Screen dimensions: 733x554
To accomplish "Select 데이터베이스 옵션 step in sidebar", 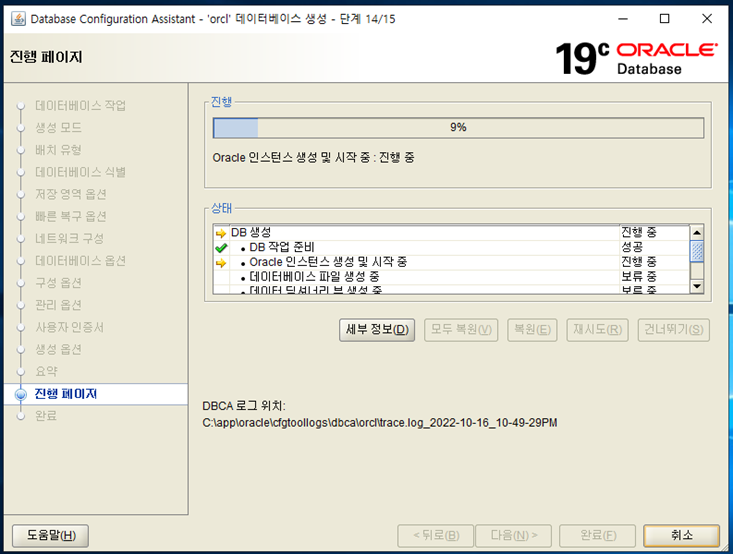I will click(80, 261).
